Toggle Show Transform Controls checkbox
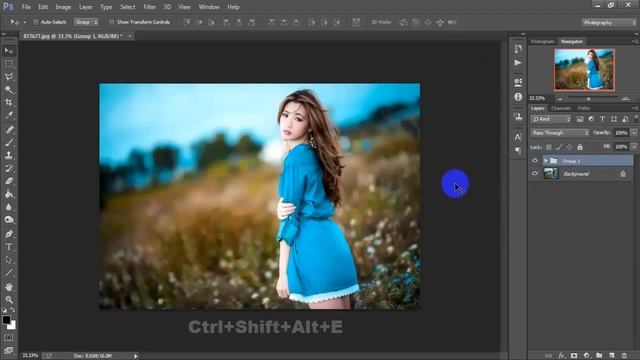 click(111, 22)
